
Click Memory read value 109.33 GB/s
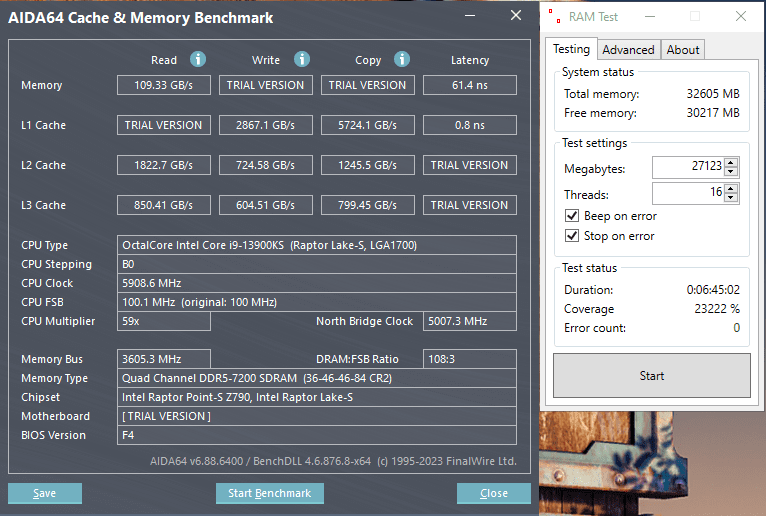point(164,85)
